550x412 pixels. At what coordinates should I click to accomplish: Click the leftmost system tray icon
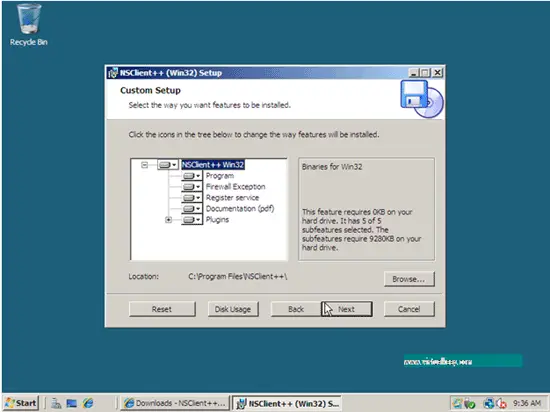pyautogui.click(x=457, y=403)
